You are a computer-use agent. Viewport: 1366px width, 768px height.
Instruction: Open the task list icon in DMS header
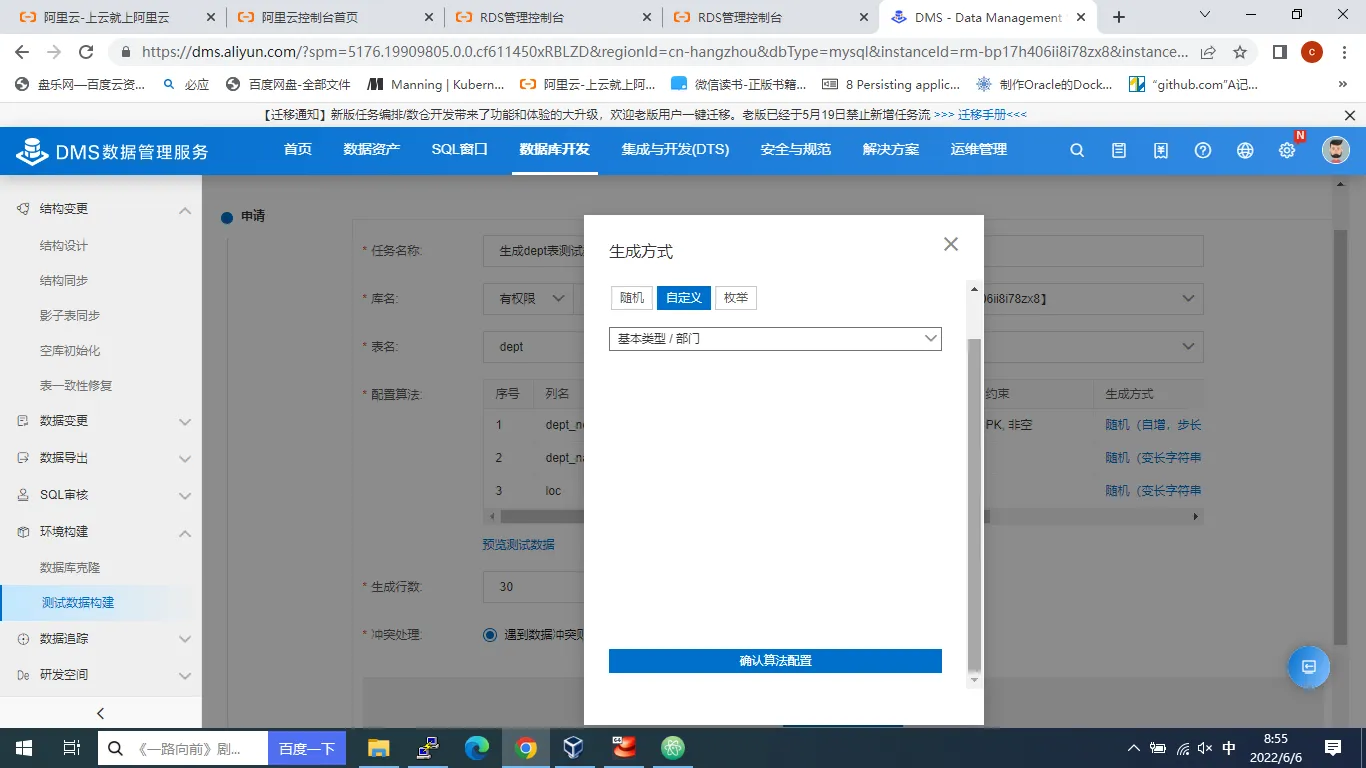[x=1119, y=150]
